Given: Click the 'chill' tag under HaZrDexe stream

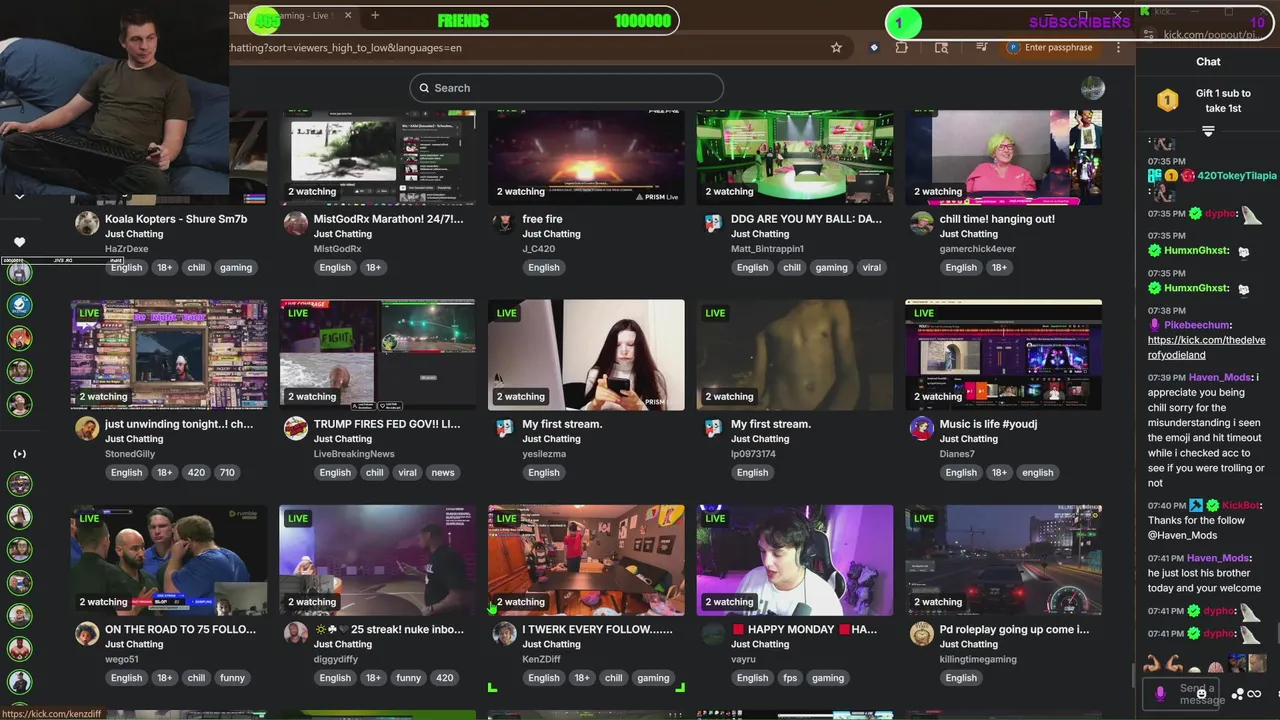Looking at the screenshot, I should click(x=196, y=267).
